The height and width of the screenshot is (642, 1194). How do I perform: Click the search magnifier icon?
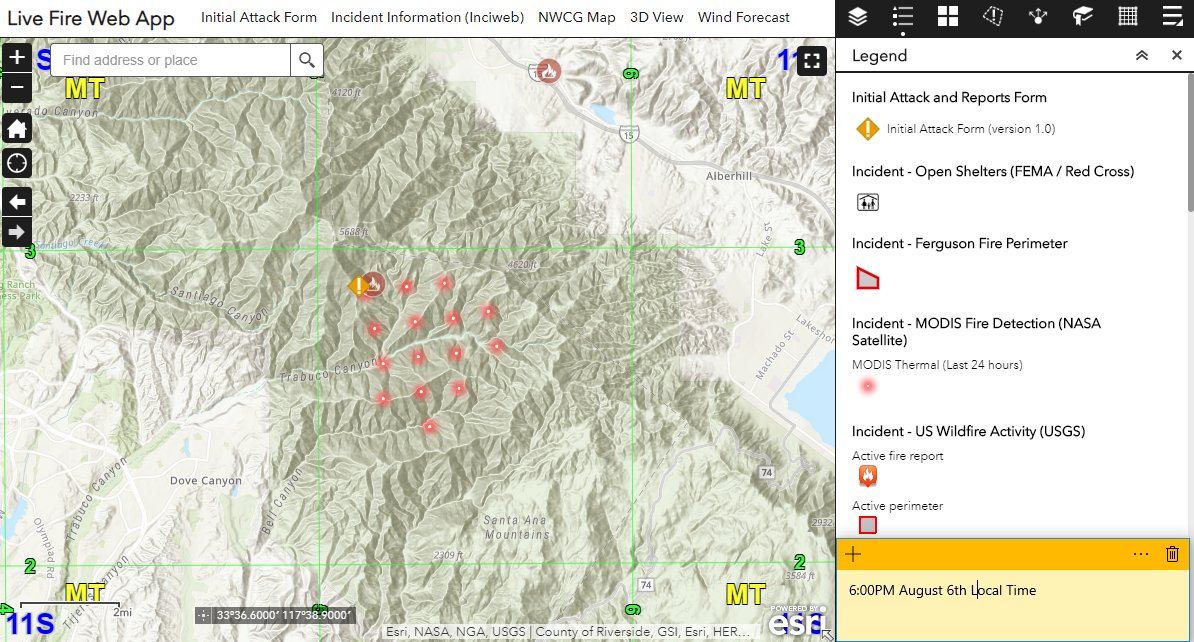[307, 60]
